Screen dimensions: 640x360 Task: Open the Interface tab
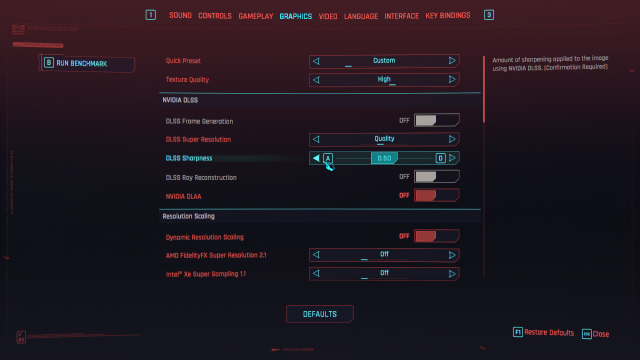point(402,16)
